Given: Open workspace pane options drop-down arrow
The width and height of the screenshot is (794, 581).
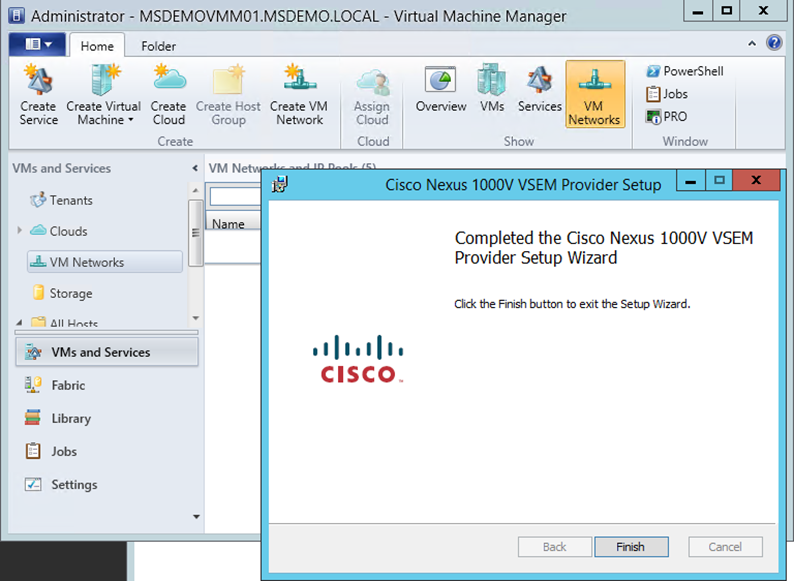Looking at the screenshot, I should [196, 517].
